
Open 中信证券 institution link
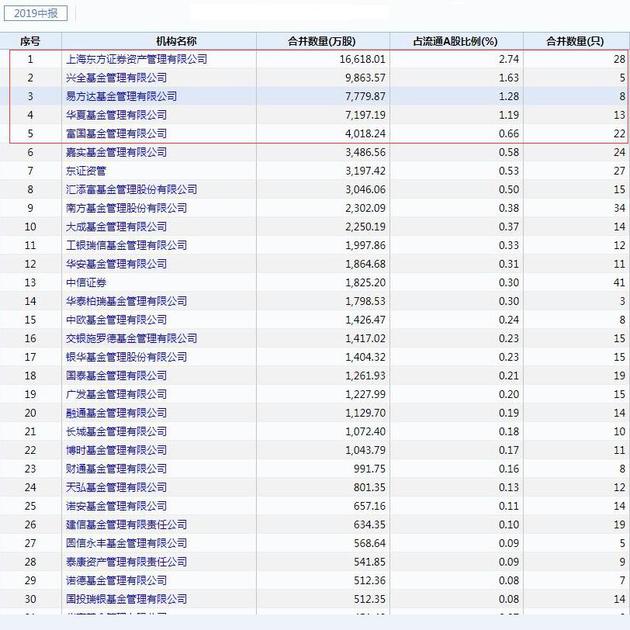tap(86, 282)
